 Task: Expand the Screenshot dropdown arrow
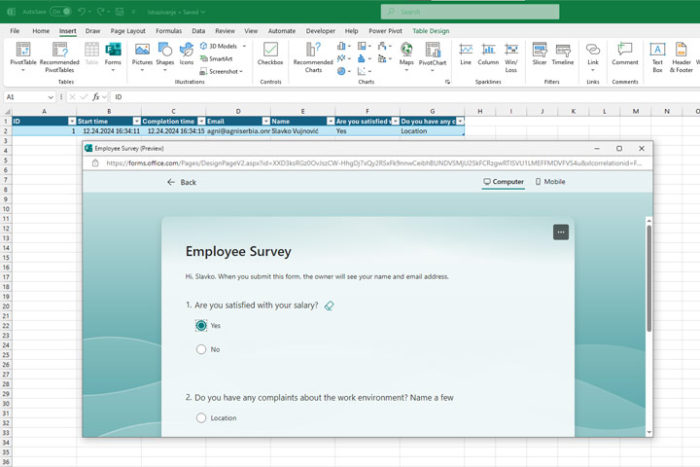click(x=241, y=71)
